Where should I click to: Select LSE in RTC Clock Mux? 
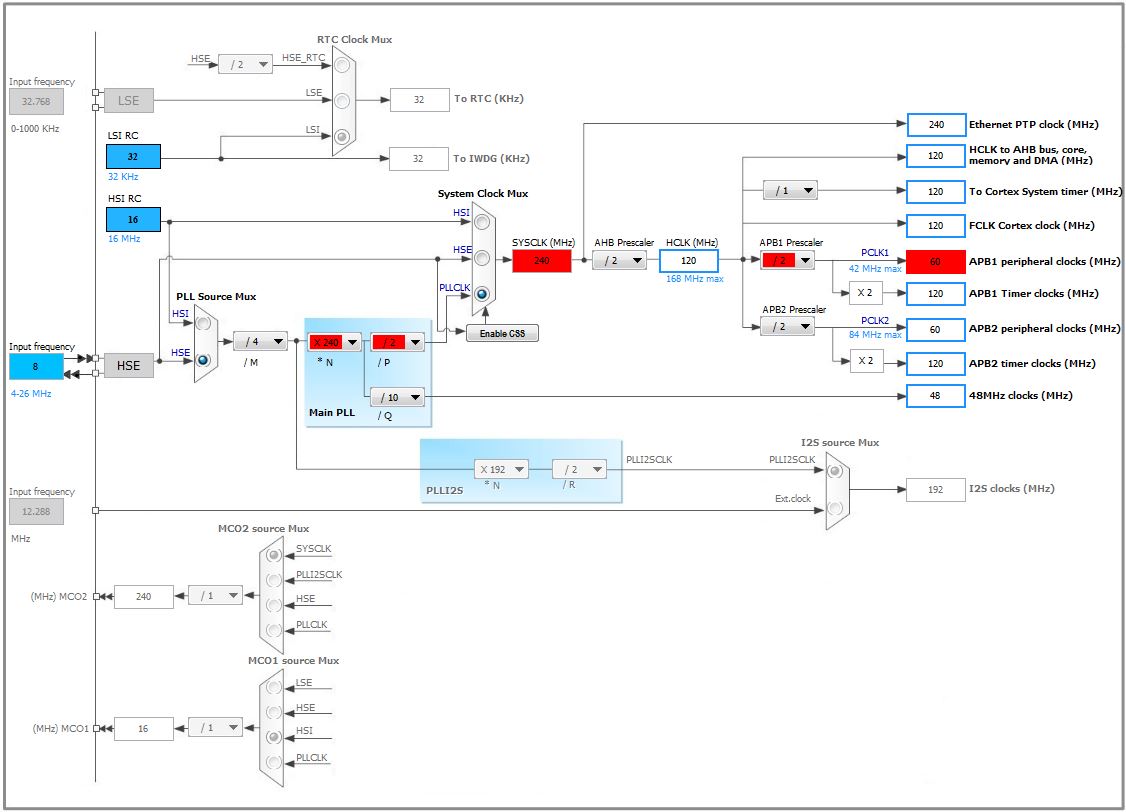pyautogui.click(x=343, y=101)
